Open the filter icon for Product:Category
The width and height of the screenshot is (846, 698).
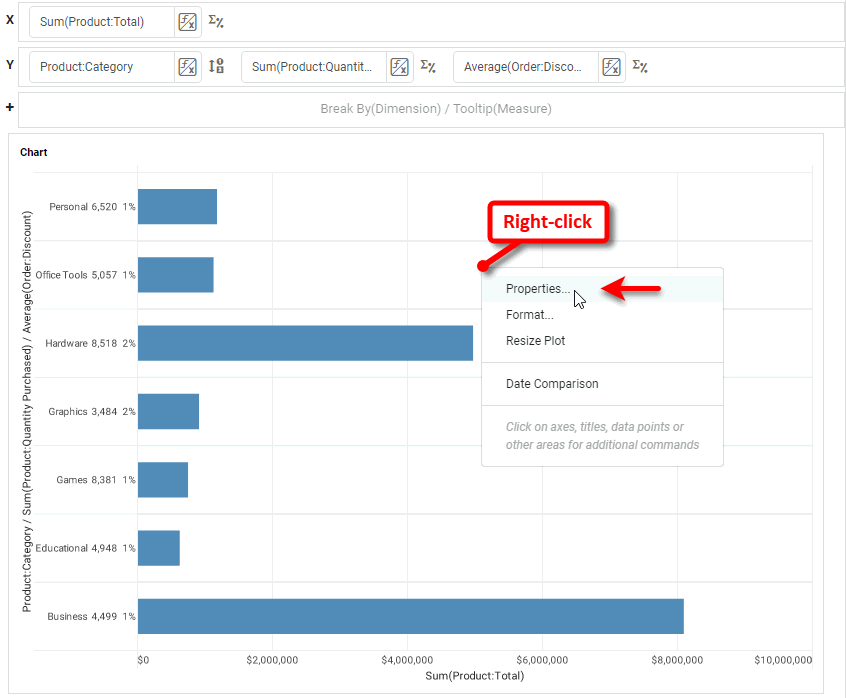click(x=188, y=65)
